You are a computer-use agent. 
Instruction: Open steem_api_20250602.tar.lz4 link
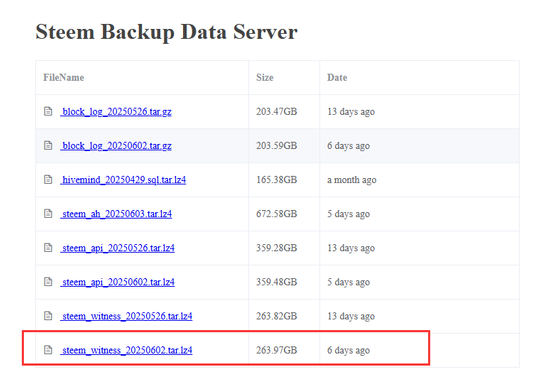click(117, 282)
